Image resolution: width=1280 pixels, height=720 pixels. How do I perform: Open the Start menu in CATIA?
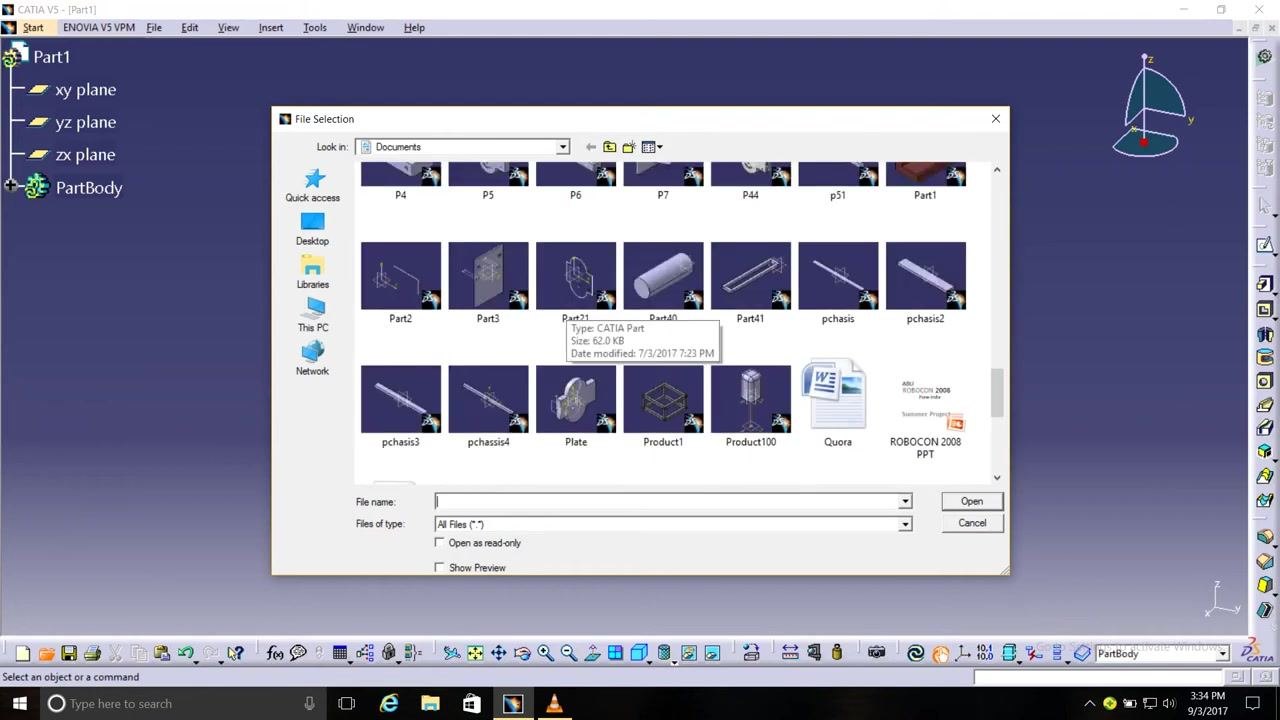tap(33, 27)
